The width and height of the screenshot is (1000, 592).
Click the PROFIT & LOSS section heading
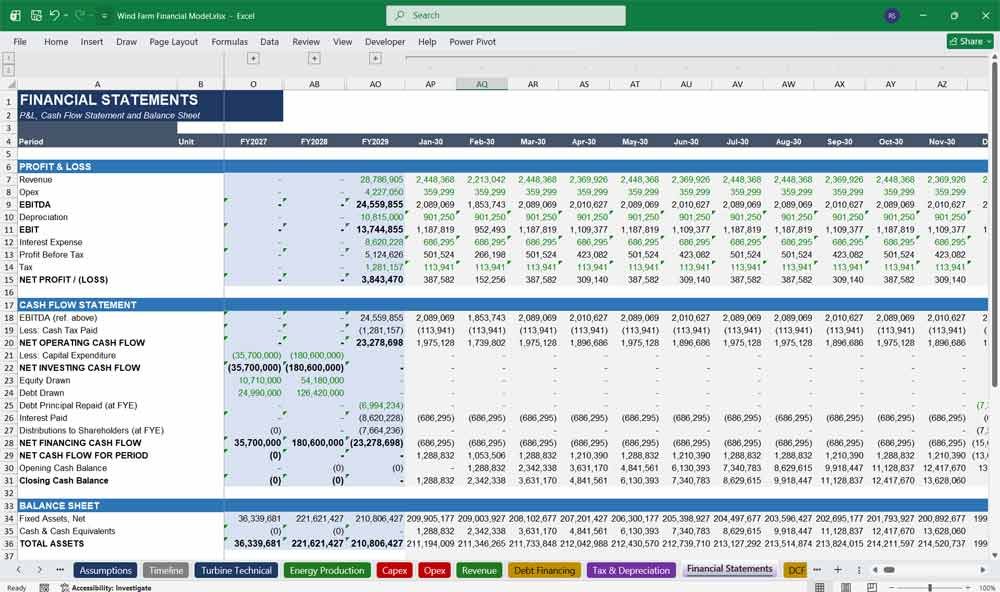(x=55, y=166)
